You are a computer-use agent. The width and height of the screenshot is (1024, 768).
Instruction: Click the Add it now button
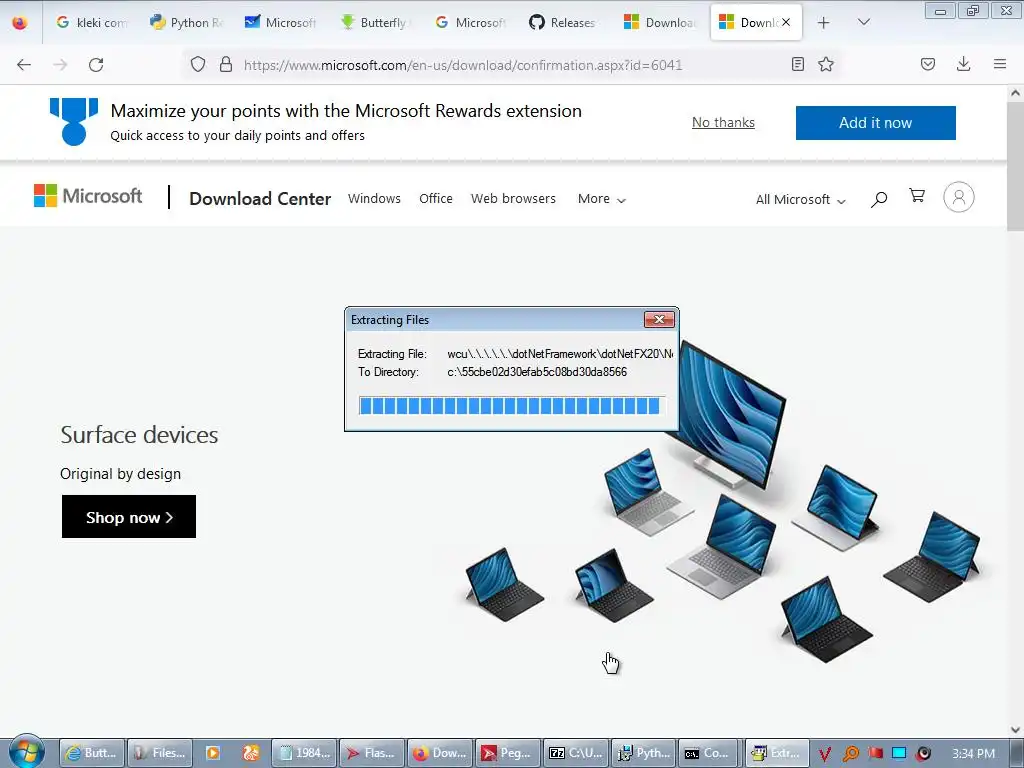(x=875, y=123)
